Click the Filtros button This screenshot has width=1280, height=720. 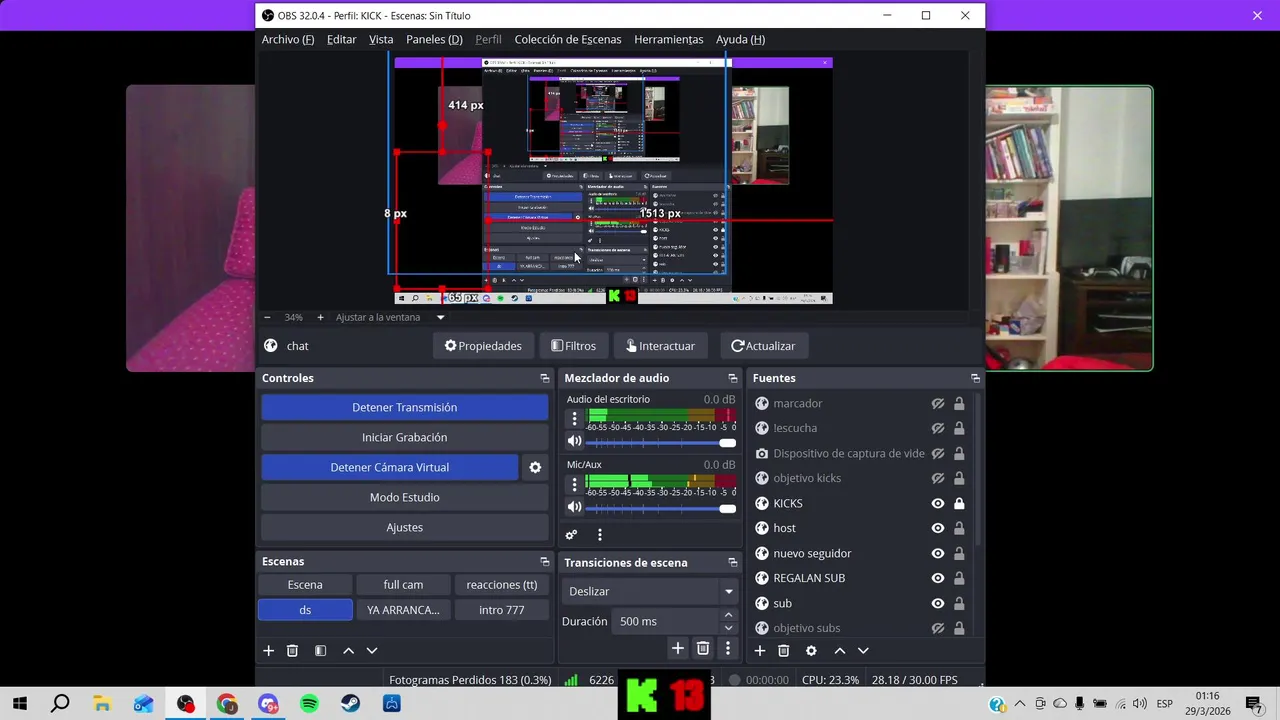[573, 346]
